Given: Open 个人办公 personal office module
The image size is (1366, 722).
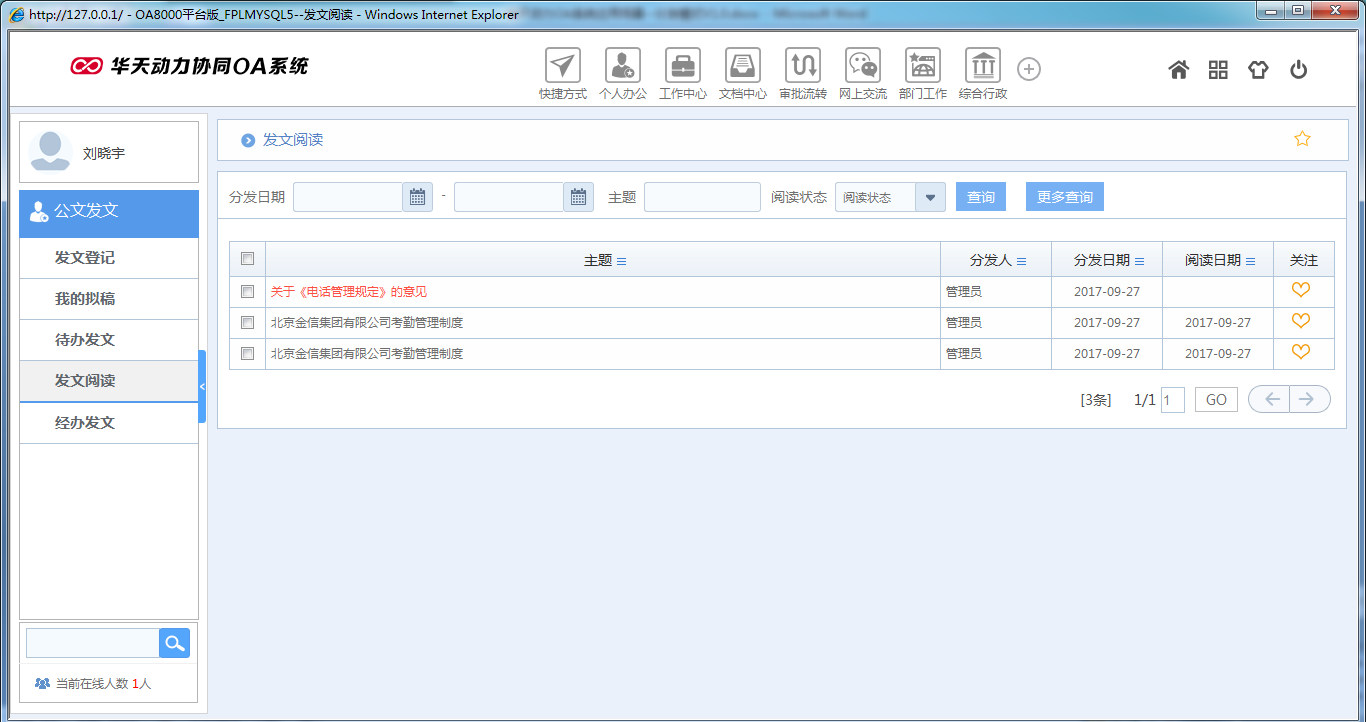Looking at the screenshot, I should click(x=622, y=68).
